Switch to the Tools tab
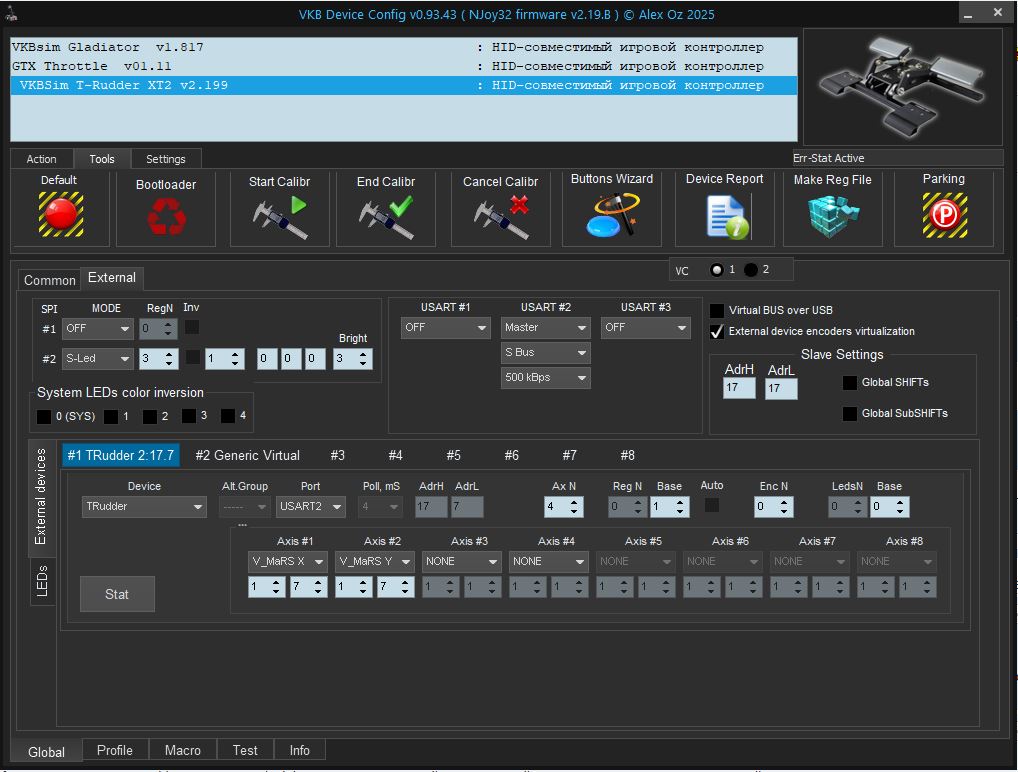This screenshot has height=772, width=1018. pyautogui.click(x=102, y=159)
